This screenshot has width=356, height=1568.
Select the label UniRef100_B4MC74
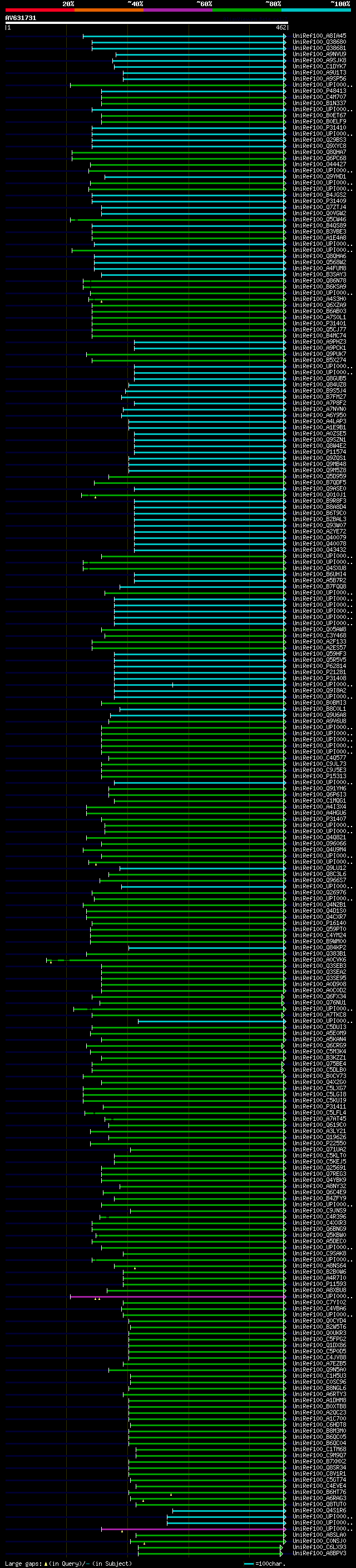click(x=319, y=336)
